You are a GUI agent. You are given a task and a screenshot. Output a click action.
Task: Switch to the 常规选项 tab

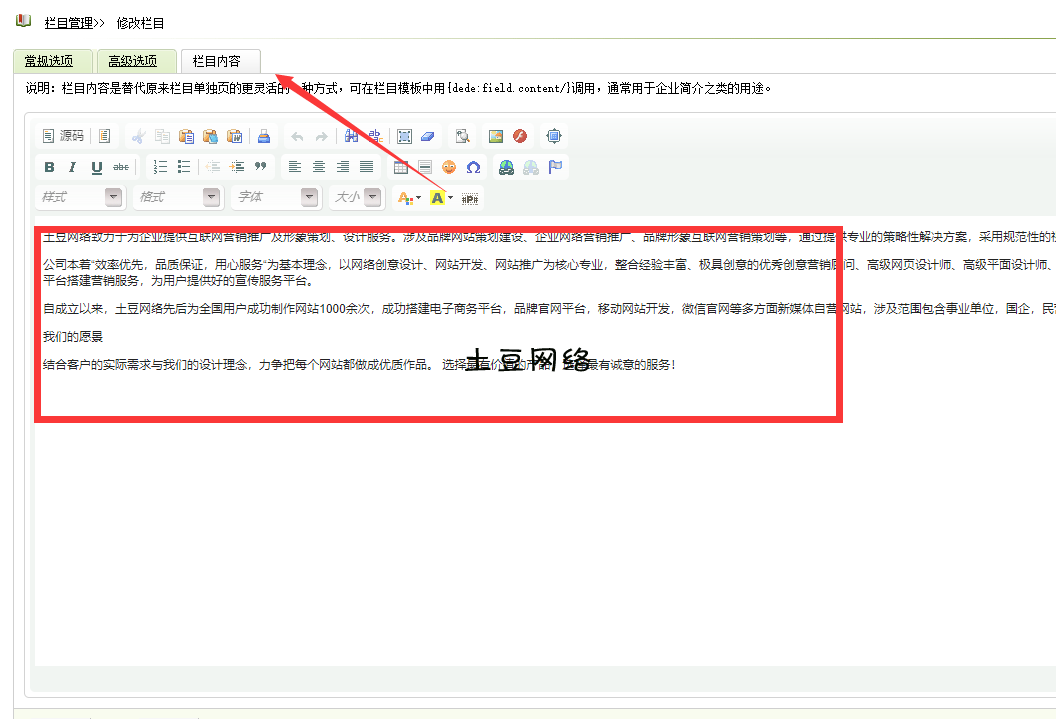tap(52, 60)
